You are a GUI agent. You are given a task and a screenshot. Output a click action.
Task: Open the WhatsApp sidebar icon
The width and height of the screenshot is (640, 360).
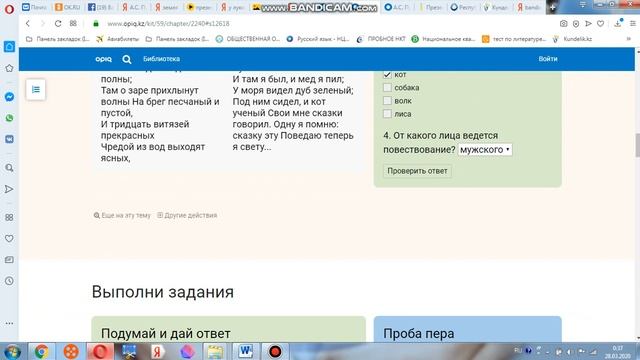pos(9,118)
